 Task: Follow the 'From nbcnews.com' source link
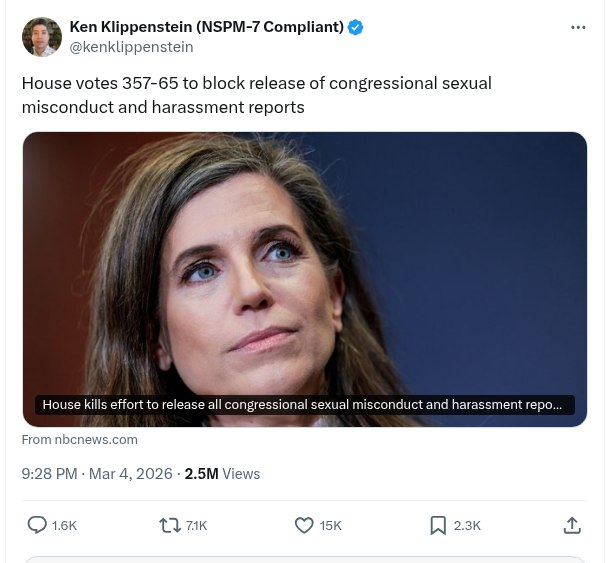[80, 440]
